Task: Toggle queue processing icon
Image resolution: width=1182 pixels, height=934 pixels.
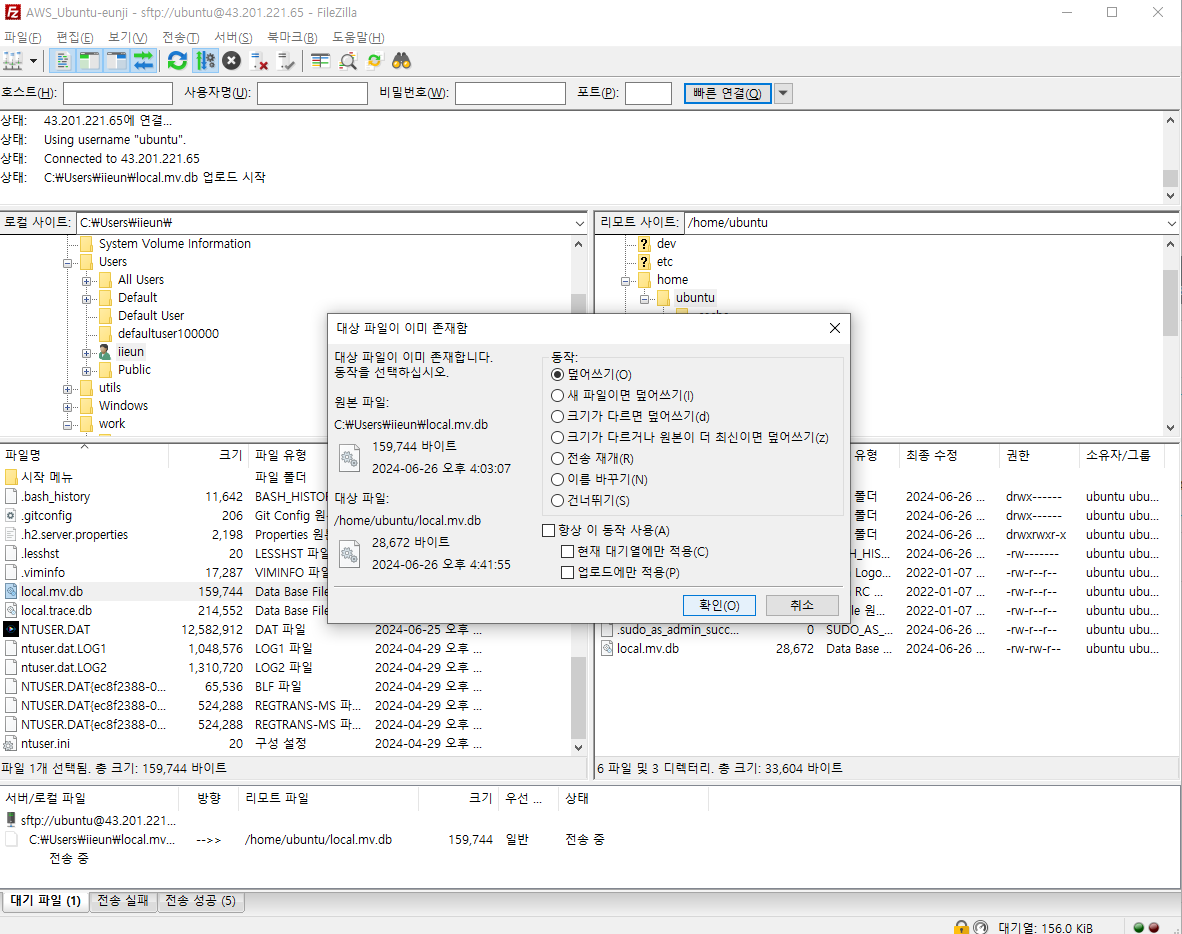Action: pyautogui.click(x=205, y=61)
